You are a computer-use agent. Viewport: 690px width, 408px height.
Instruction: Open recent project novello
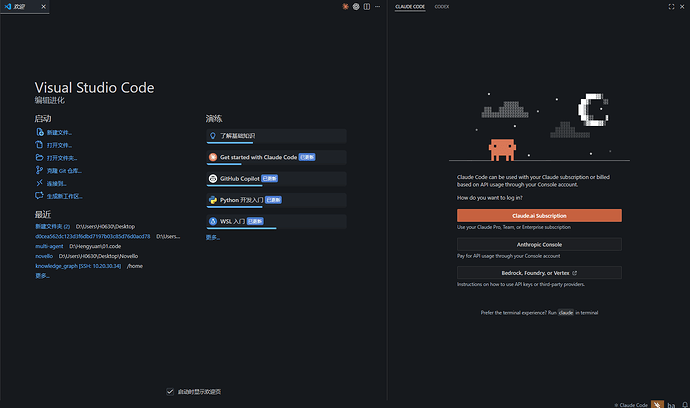(x=44, y=256)
